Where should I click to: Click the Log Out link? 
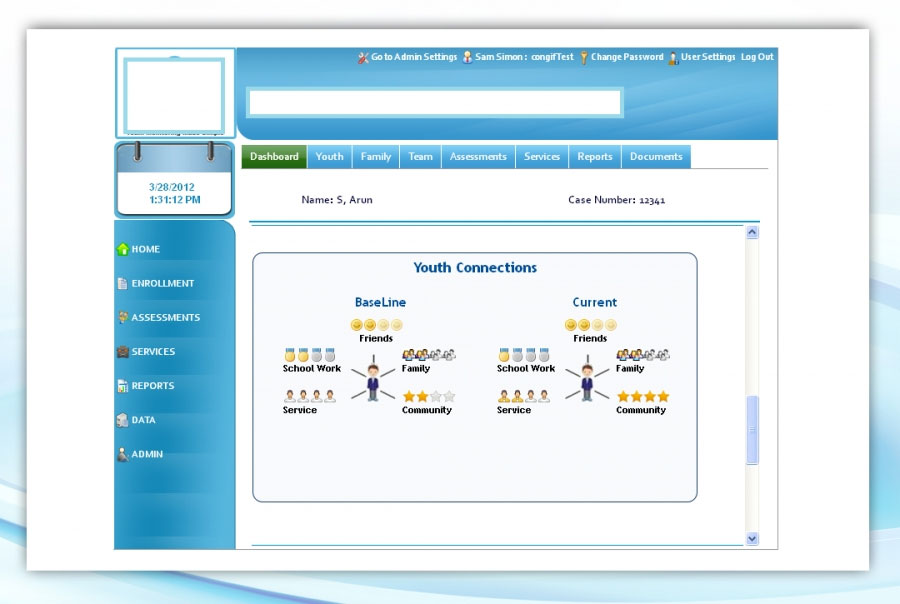pyautogui.click(x=757, y=57)
